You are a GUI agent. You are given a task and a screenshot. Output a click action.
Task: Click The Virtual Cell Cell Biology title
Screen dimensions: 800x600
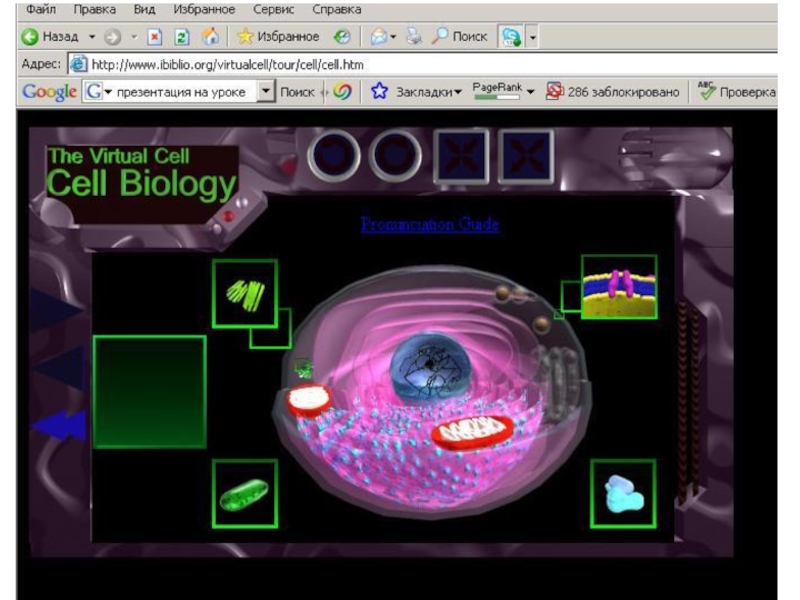pos(141,173)
